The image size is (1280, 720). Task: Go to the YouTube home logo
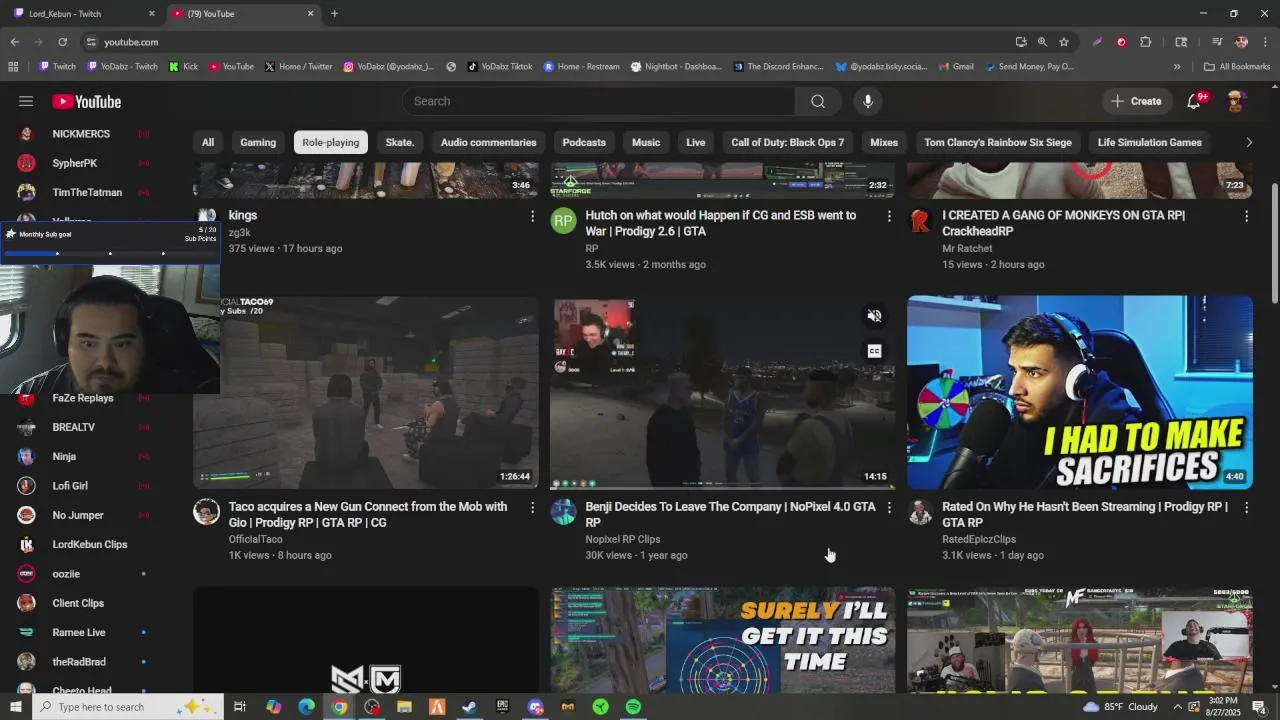tap(87, 101)
